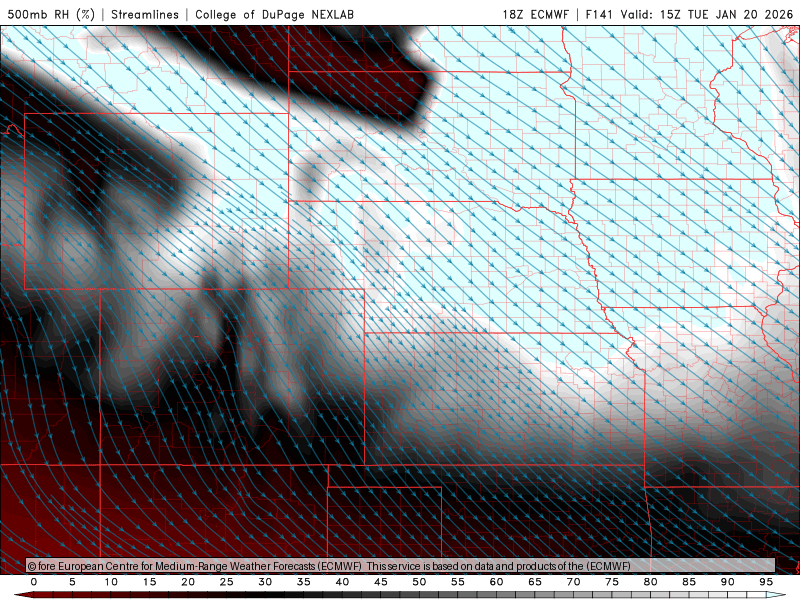The image size is (800, 600).
Task: Click the "70" value on color scale
Action: [573, 582]
